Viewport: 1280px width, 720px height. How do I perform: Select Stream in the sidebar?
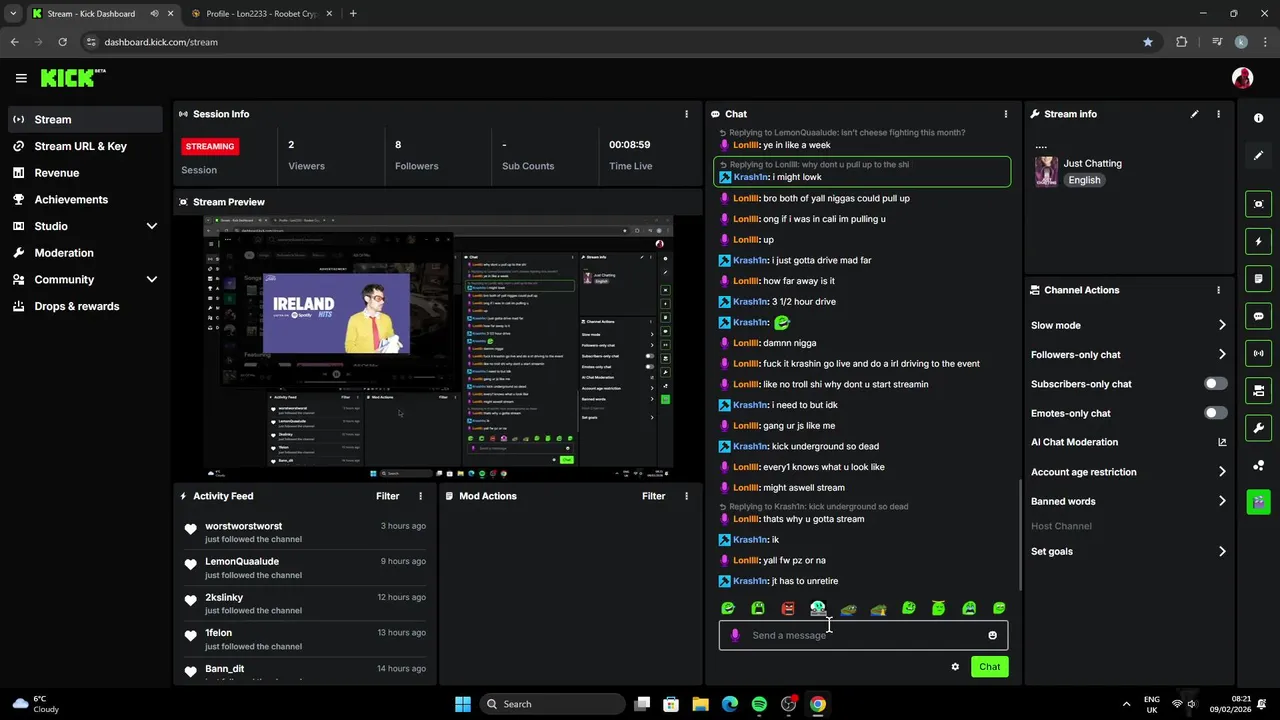85,119
